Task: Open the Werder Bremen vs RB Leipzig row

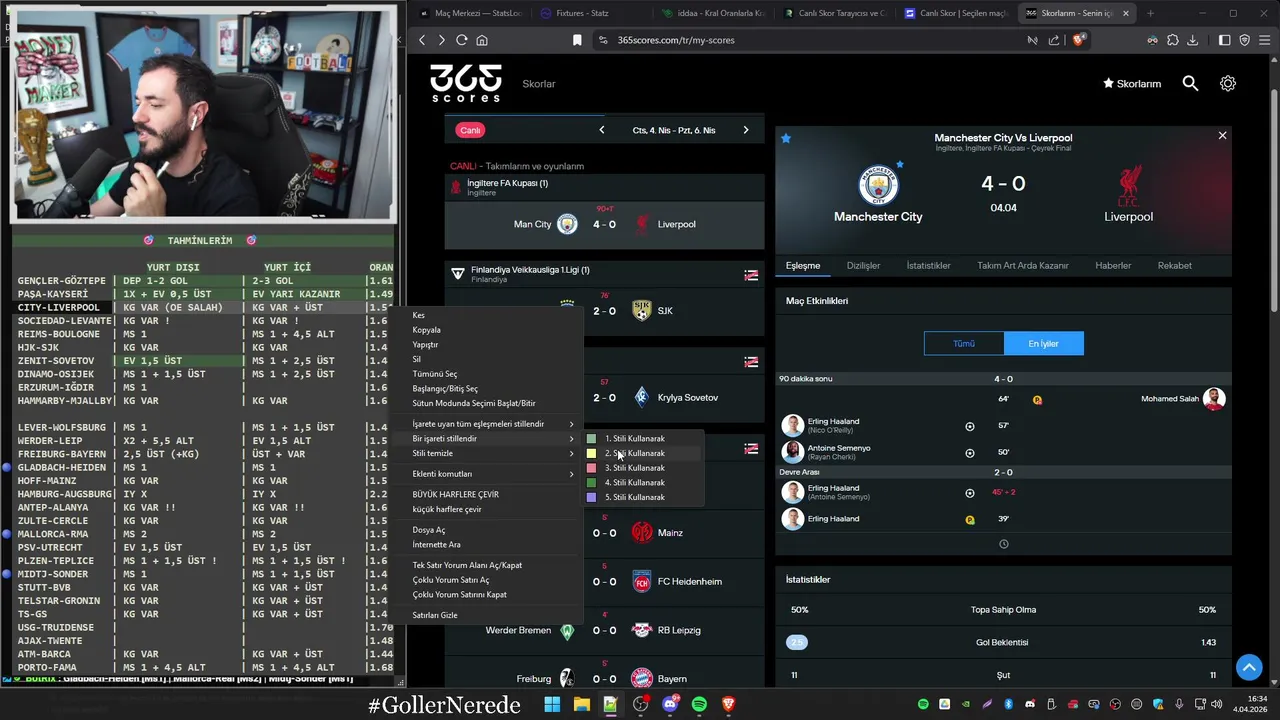Action: tap(604, 630)
